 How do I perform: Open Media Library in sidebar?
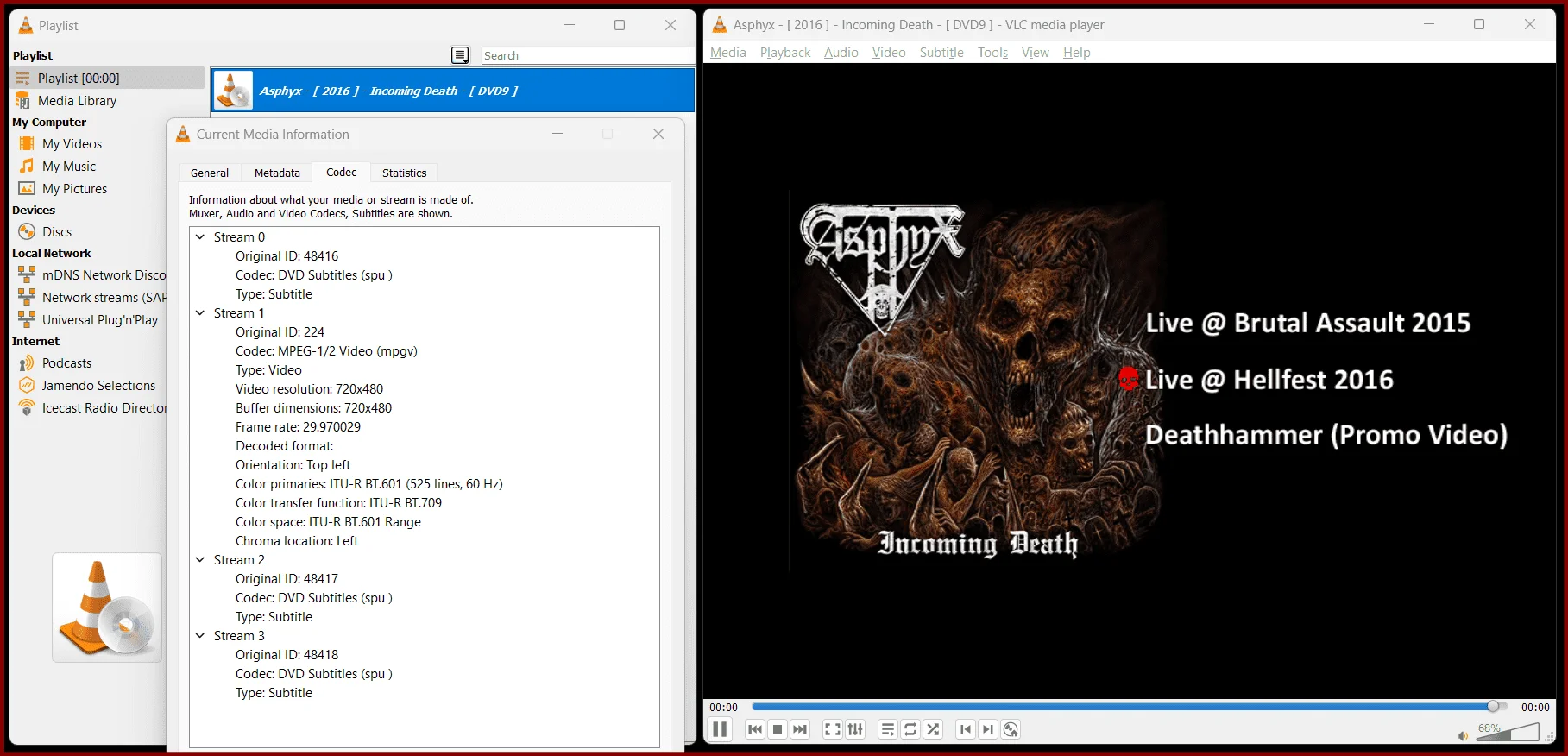(77, 100)
